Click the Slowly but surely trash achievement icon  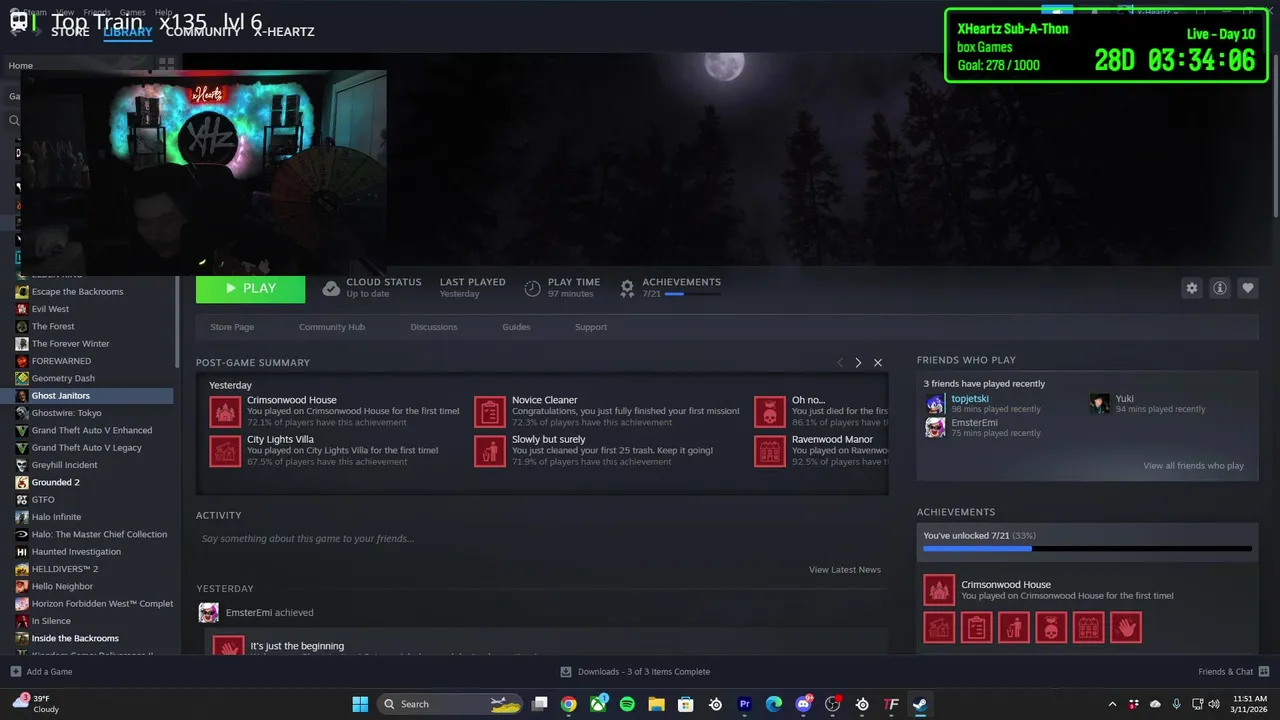(x=489, y=451)
